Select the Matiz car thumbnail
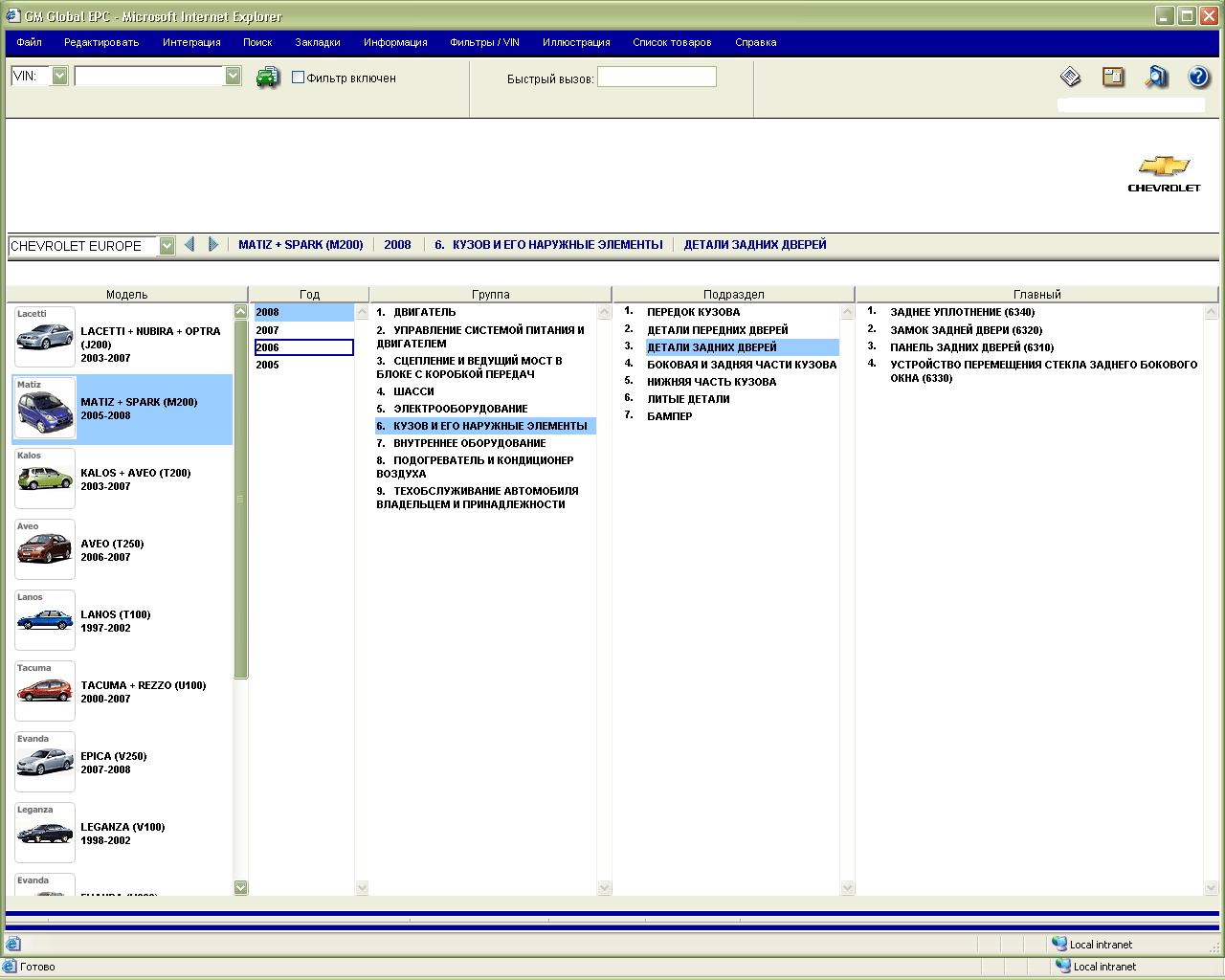Image resolution: width=1225 pixels, height=980 pixels. [x=45, y=408]
